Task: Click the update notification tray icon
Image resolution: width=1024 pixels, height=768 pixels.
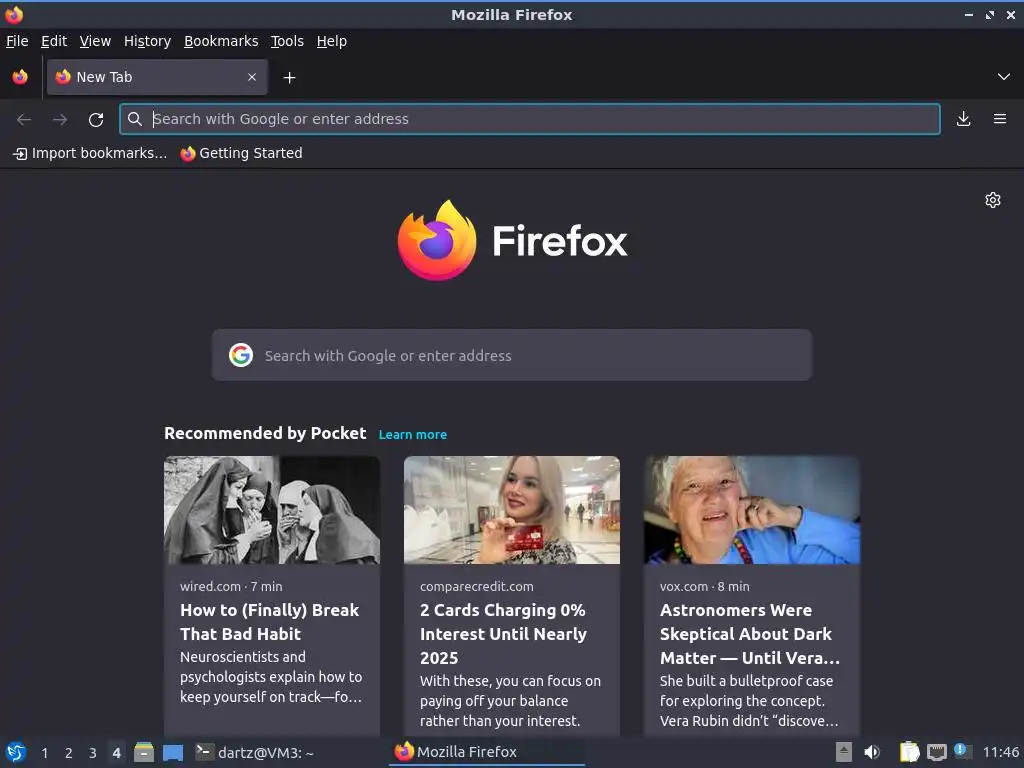Action: [x=963, y=751]
